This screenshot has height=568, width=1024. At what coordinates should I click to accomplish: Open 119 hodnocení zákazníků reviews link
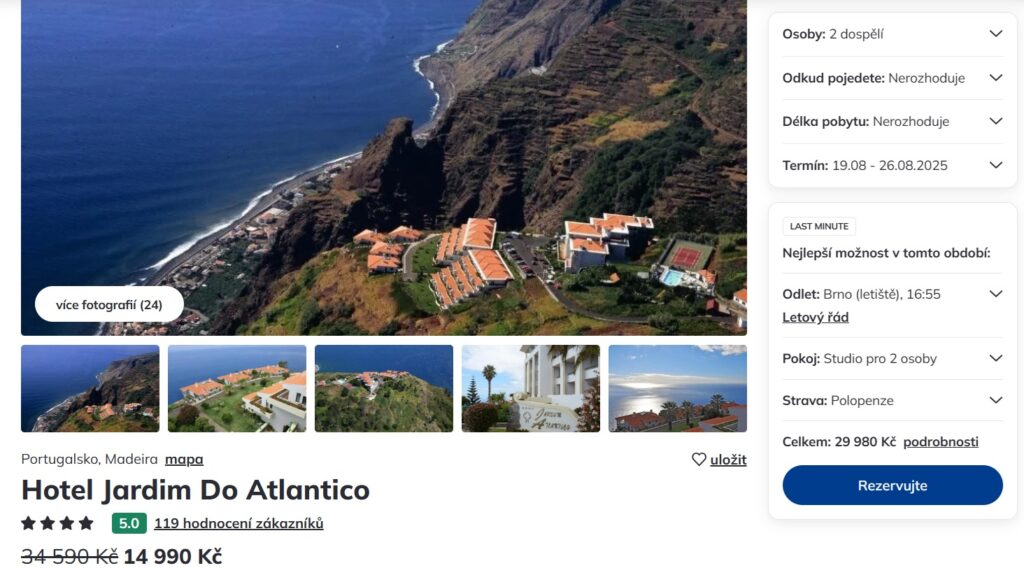(x=238, y=523)
